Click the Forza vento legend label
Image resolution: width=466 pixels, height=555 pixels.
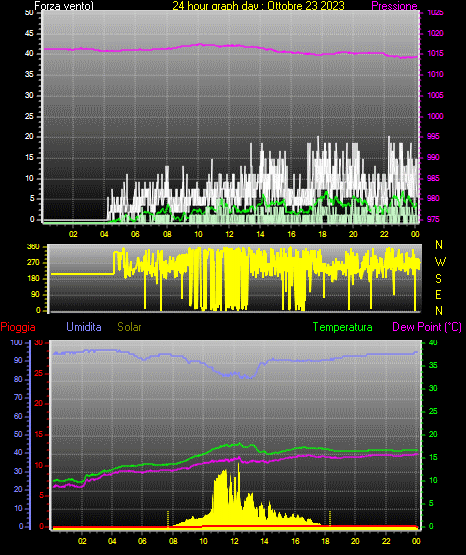pyautogui.click(x=64, y=6)
